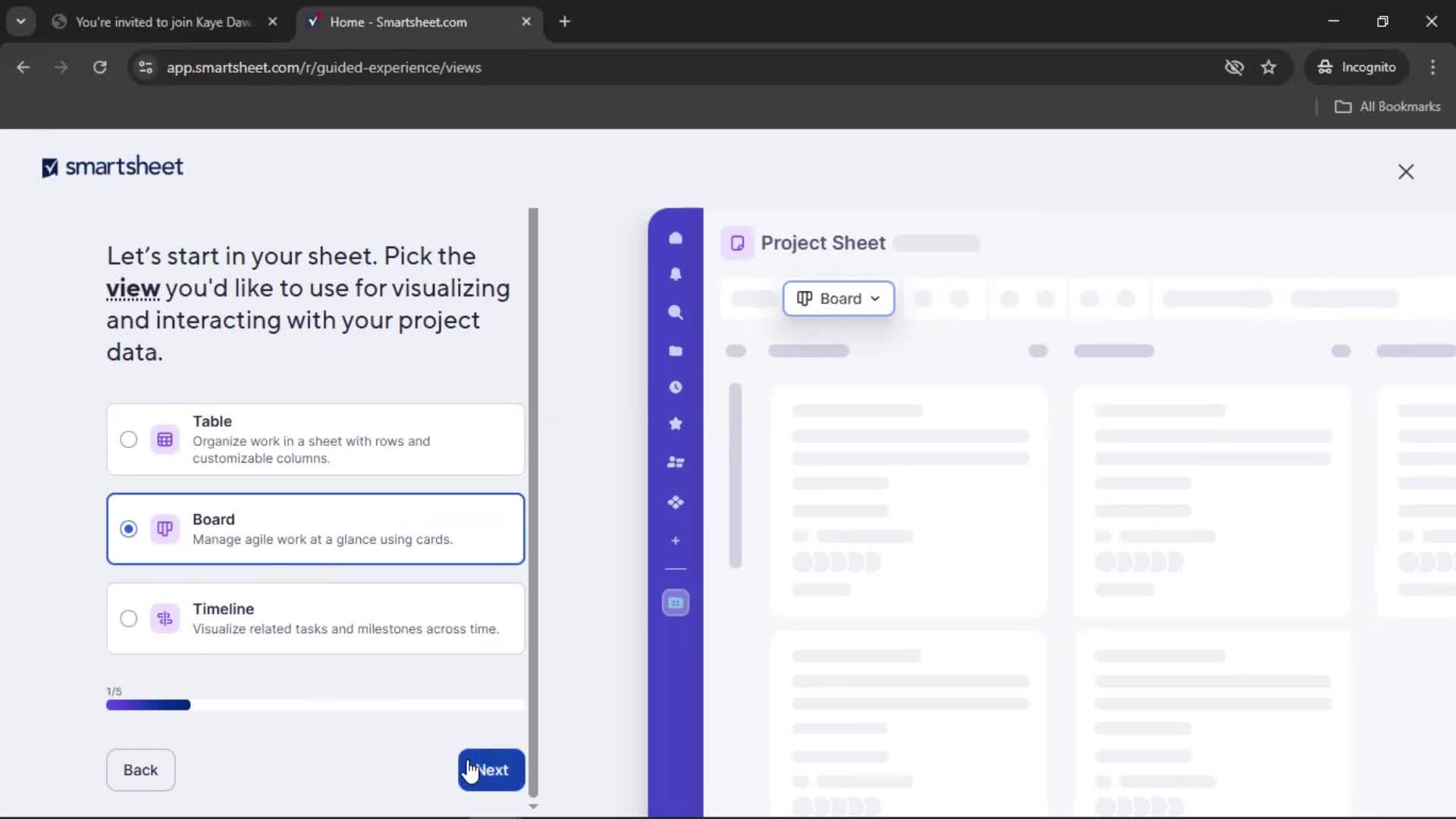Image resolution: width=1456 pixels, height=819 pixels.
Task: Click the recents clock icon
Action: 675,388
